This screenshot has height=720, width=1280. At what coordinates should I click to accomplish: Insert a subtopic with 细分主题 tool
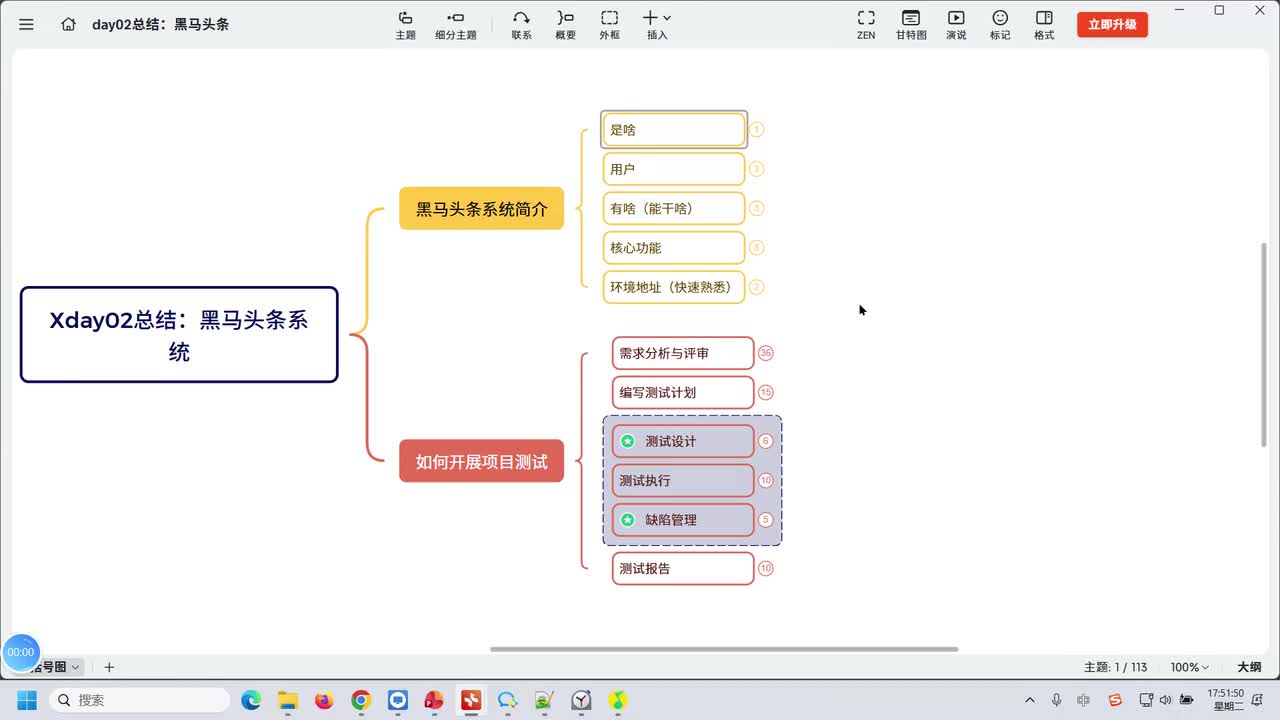[456, 25]
